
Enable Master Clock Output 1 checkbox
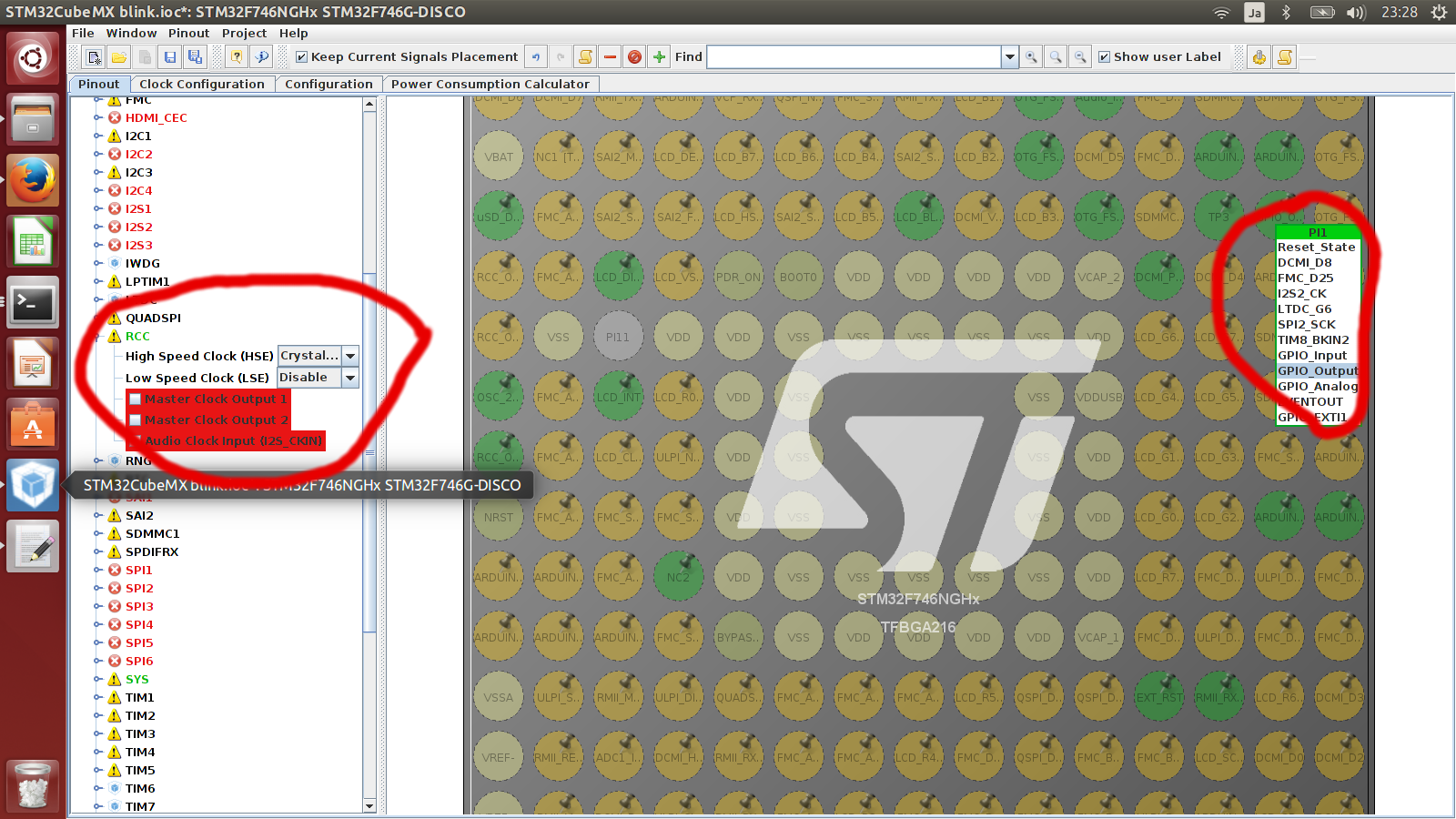pyautogui.click(x=136, y=399)
